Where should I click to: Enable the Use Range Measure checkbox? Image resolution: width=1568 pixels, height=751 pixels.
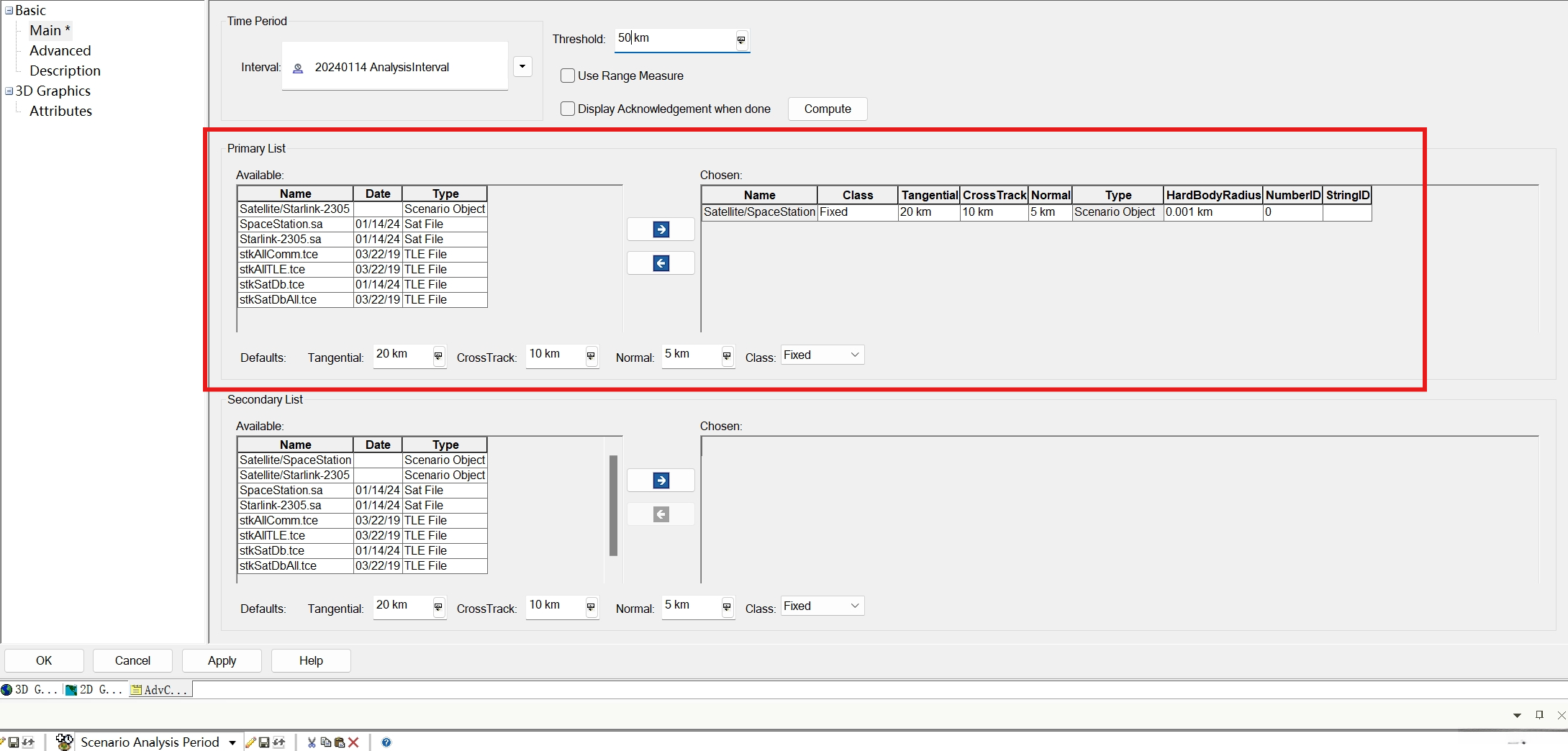[568, 76]
